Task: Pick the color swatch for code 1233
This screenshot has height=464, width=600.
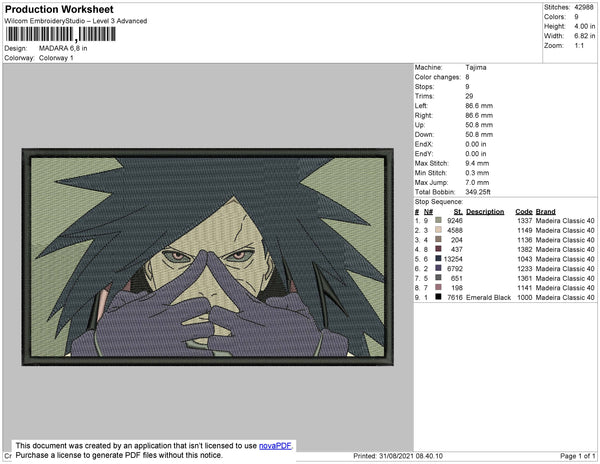Action: click(x=439, y=268)
